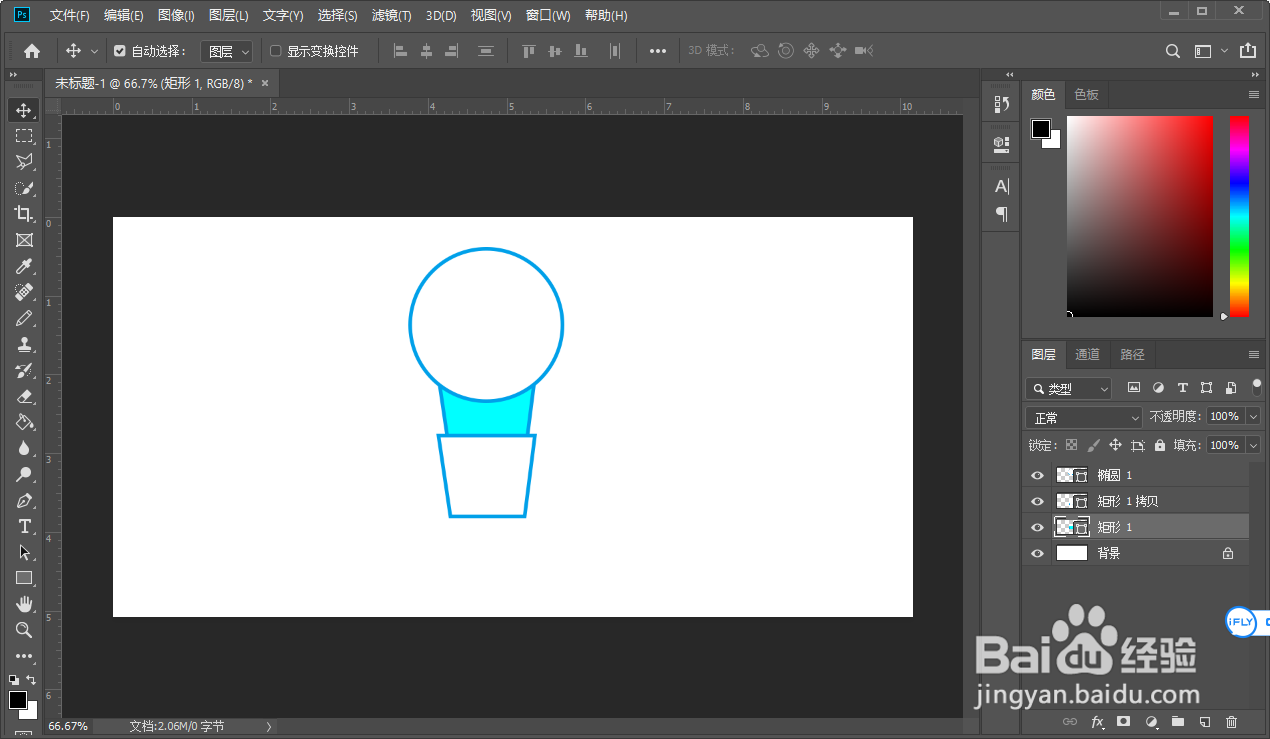Open the blend mode dropdown showing 正常
Viewport: 1270px width, 739px height.
tap(1083, 417)
